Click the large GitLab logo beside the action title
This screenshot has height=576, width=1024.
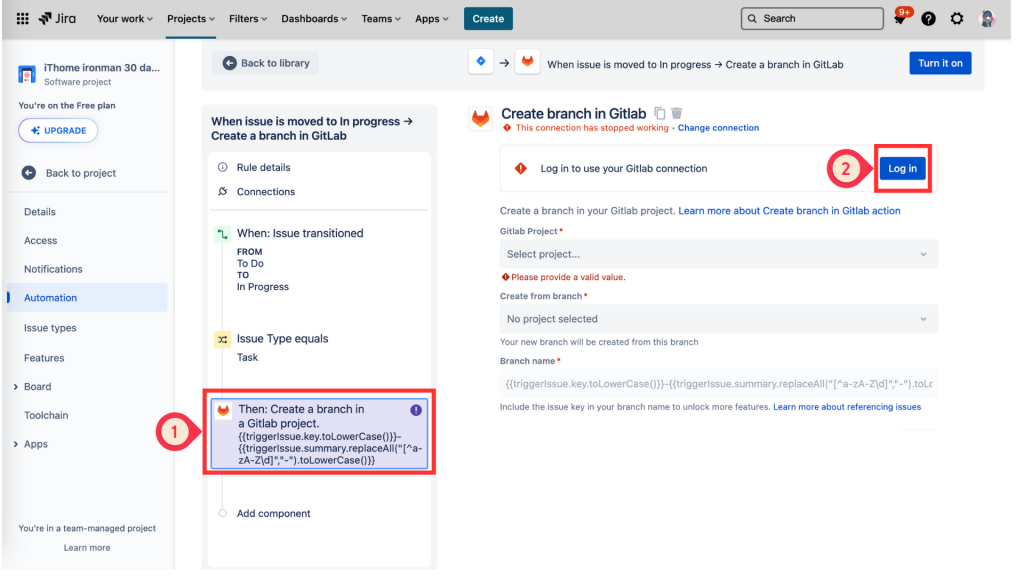tap(481, 119)
